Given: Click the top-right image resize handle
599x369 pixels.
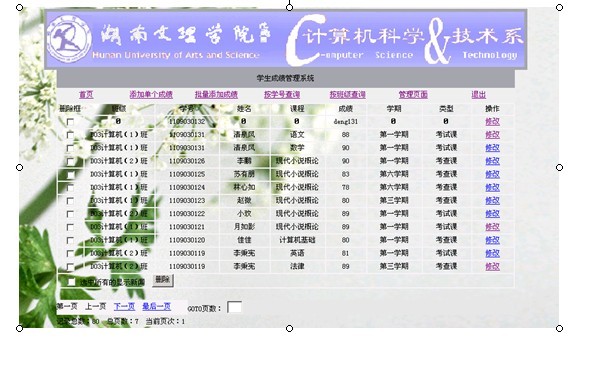Looking at the screenshot, I should [x=559, y=7].
